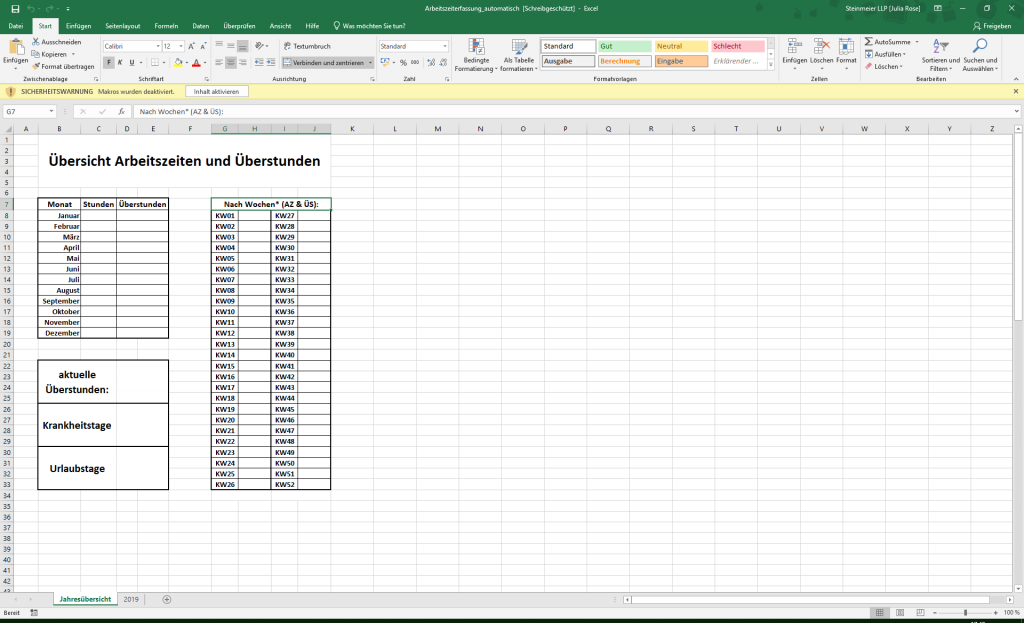Screen dimensions: 1024x623
Task: Switch to the Seitenlayout tab
Action: [x=123, y=26]
